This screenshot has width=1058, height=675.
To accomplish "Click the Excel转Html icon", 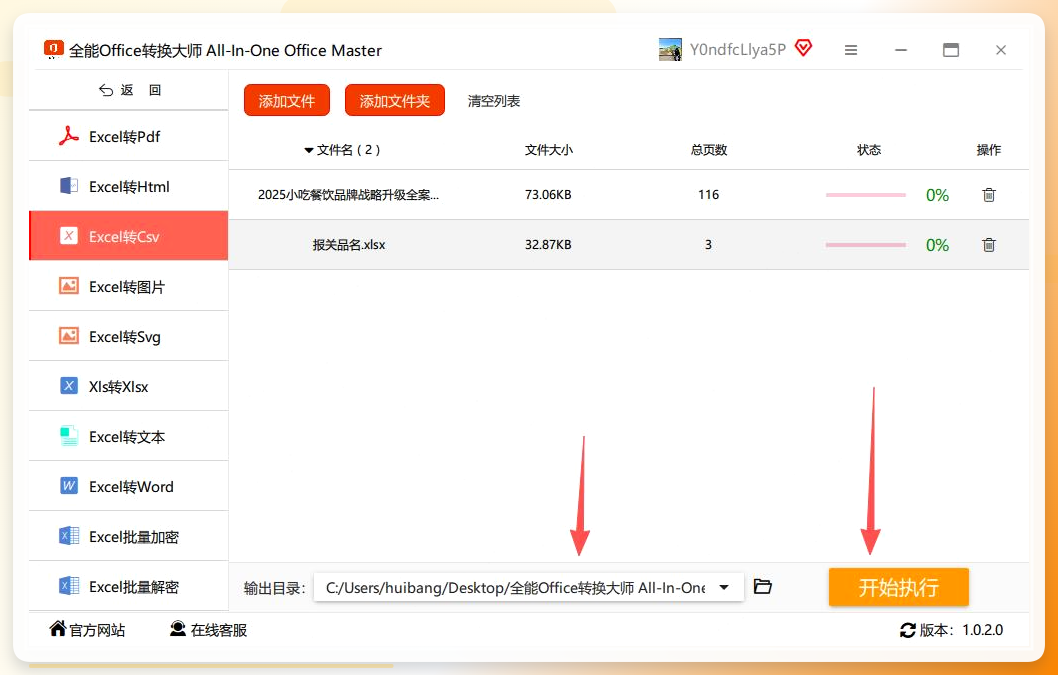I will [69, 186].
